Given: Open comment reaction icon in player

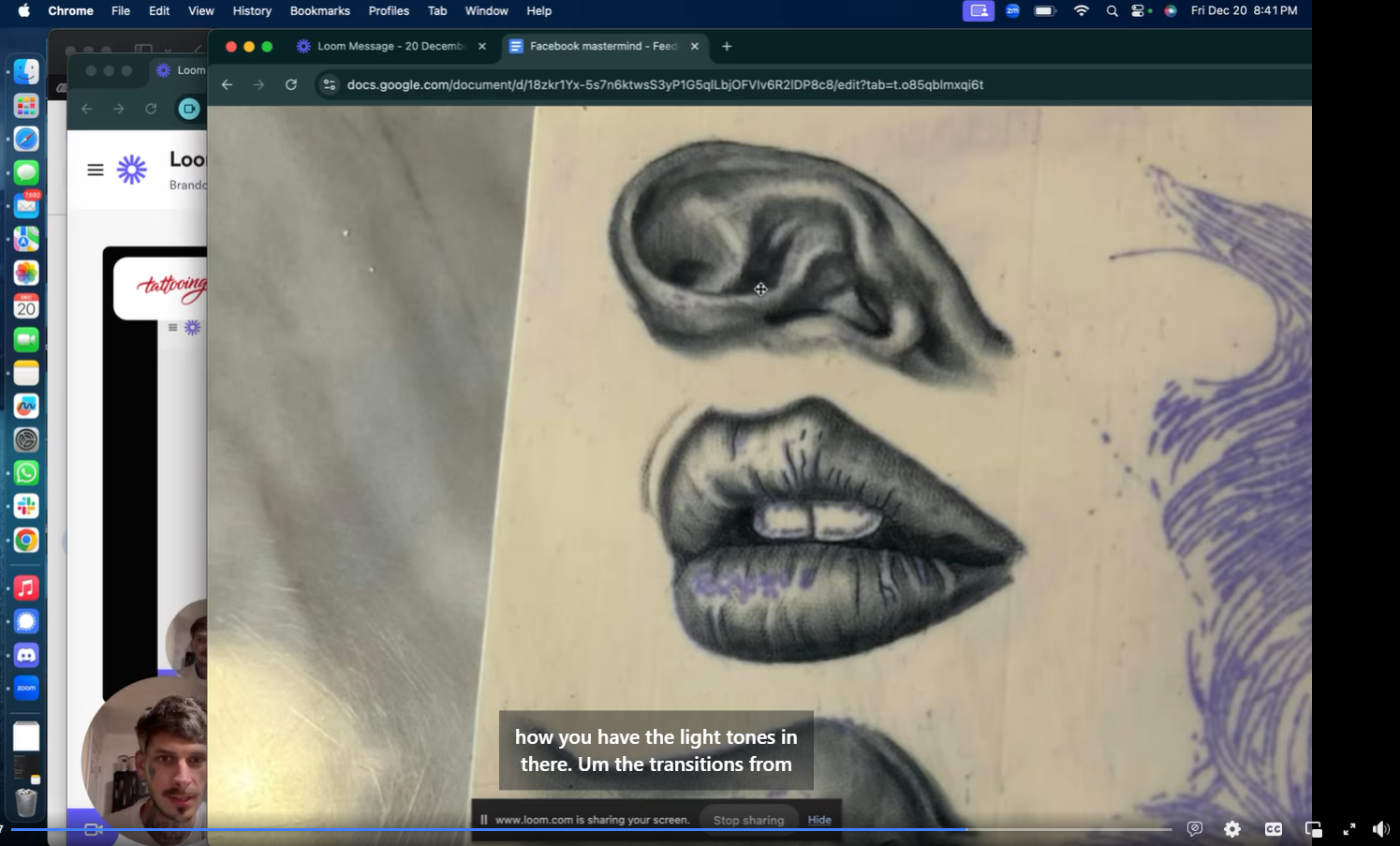Looking at the screenshot, I should [x=1194, y=829].
